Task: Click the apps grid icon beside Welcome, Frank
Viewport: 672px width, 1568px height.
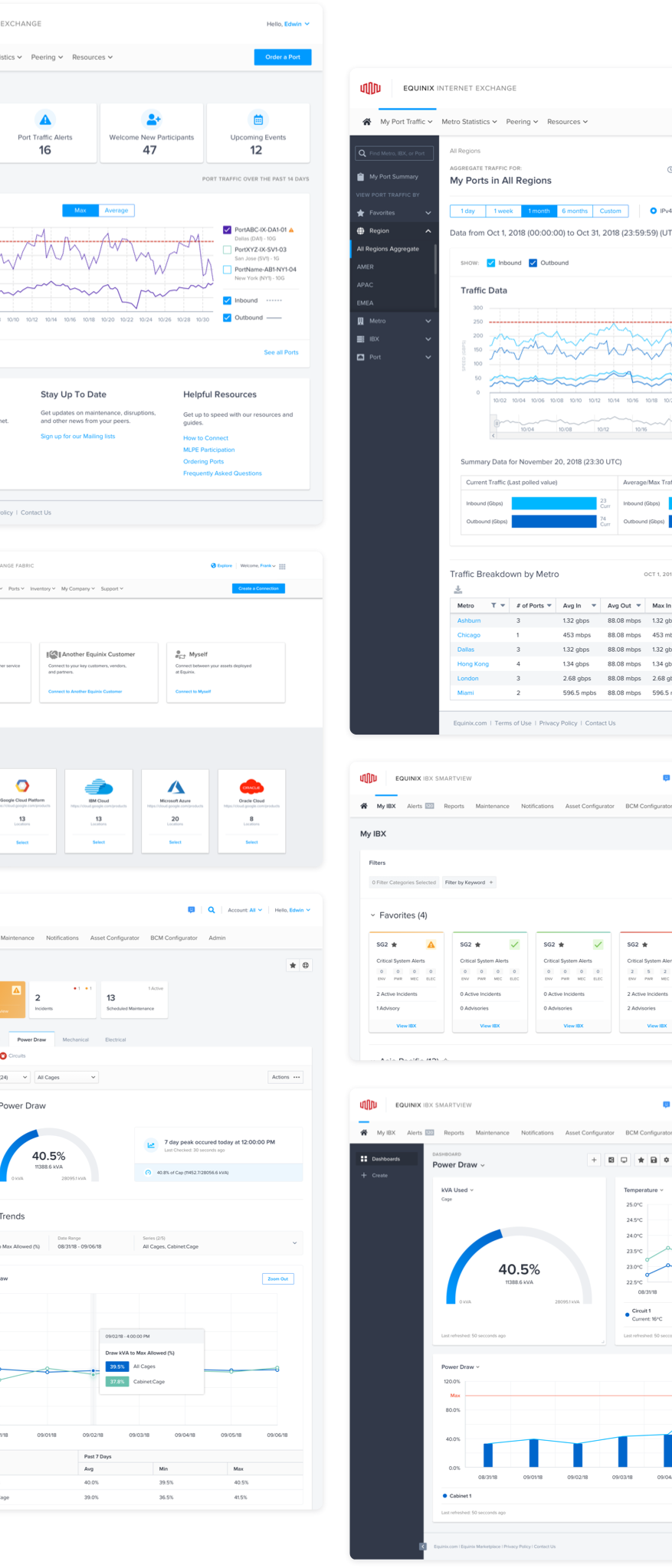Action: click(x=282, y=566)
